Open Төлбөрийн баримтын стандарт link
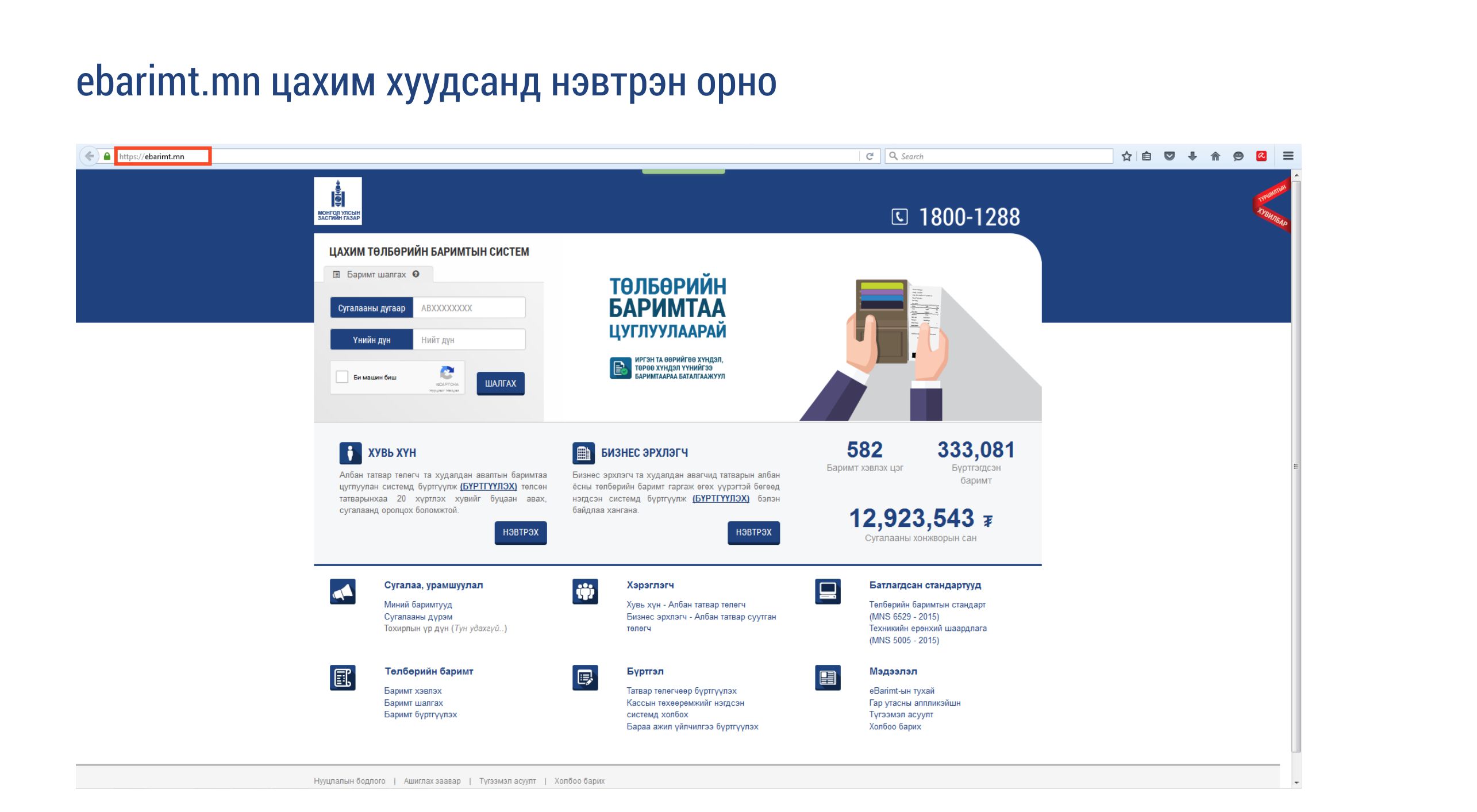Screen dimensions: 1477x812 tap(927, 610)
